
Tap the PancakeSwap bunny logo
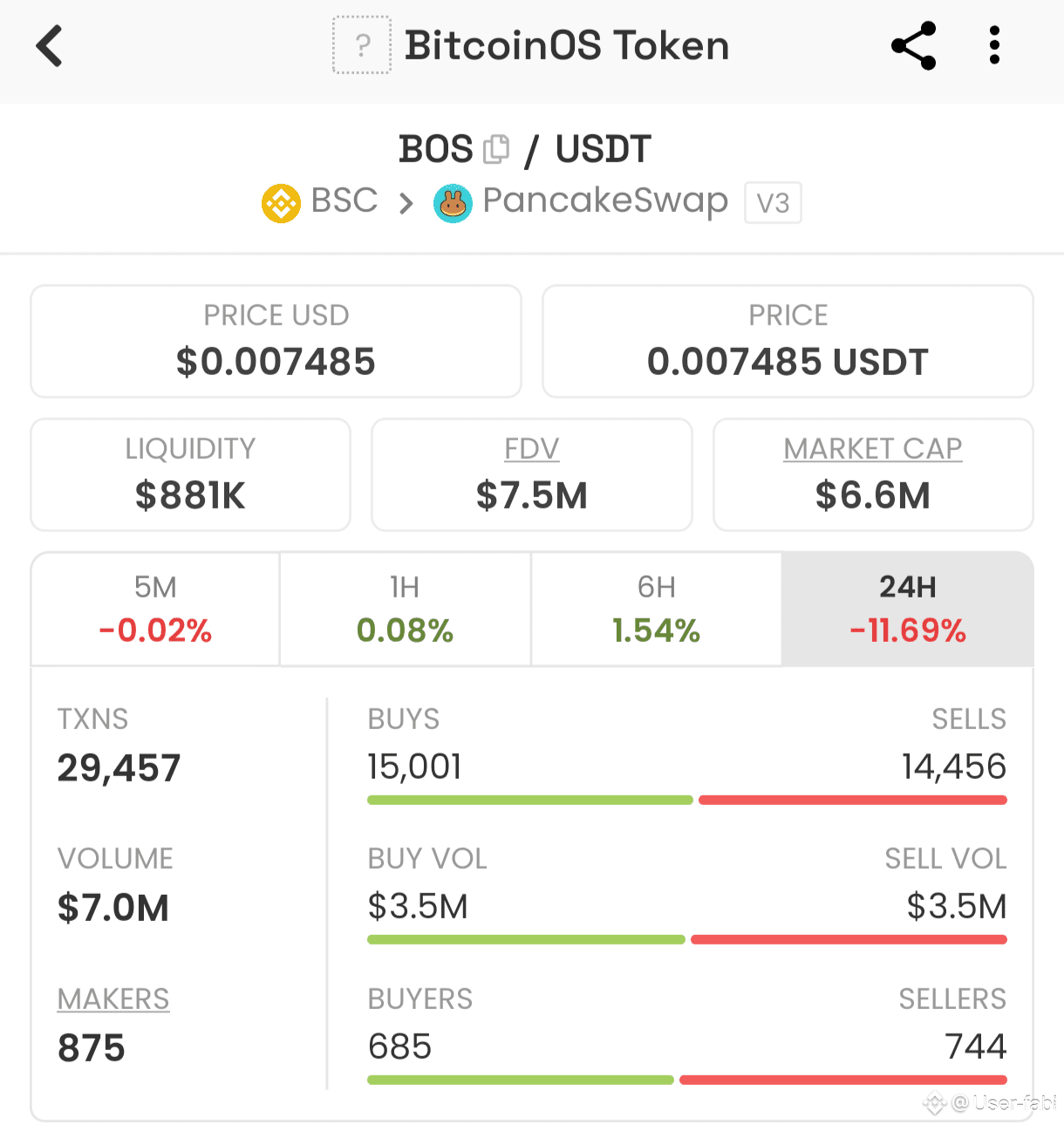(x=453, y=203)
